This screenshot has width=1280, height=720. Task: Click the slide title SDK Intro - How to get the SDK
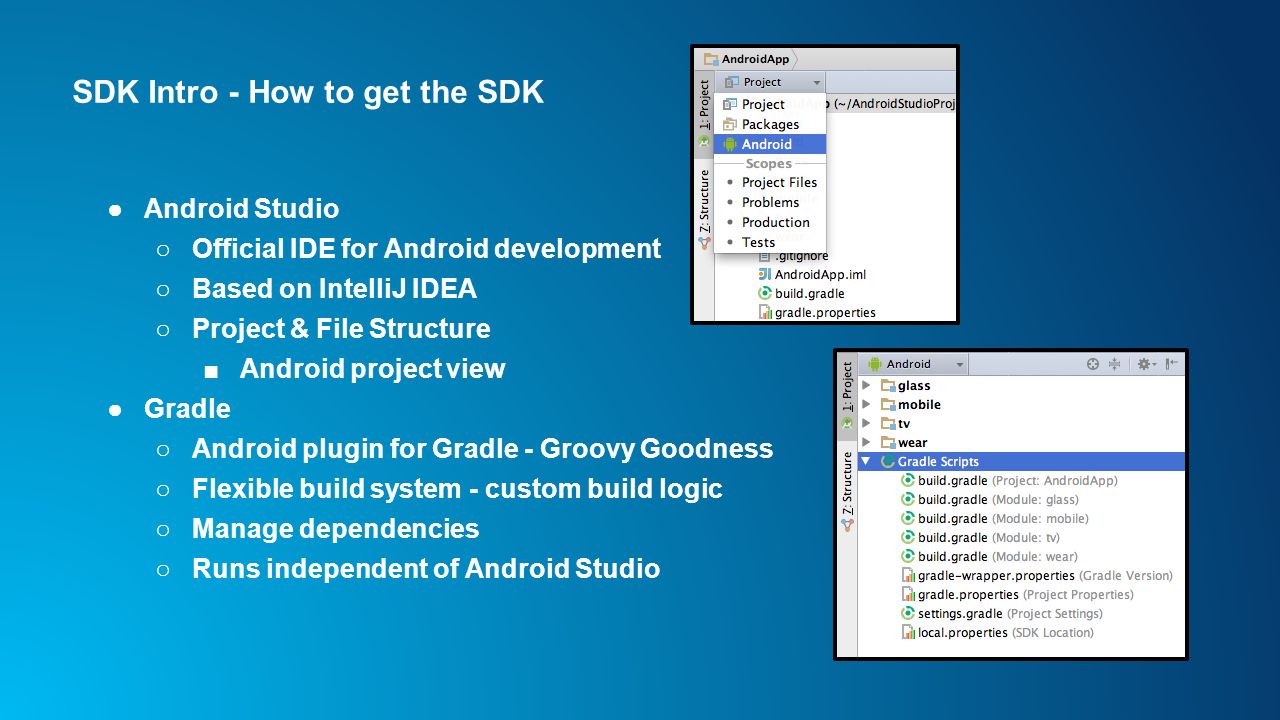pyautogui.click(x=308, y=92)
